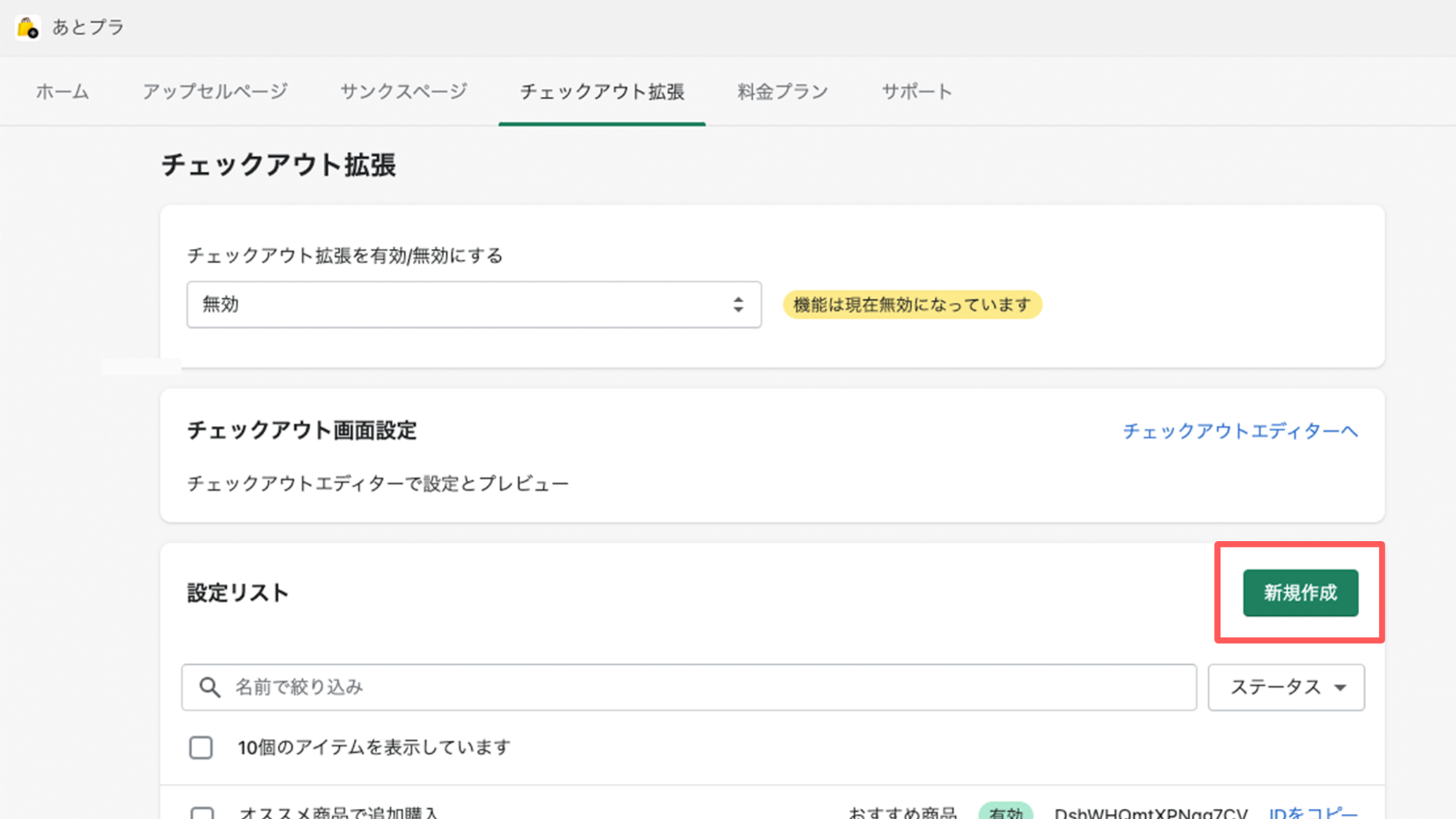
Task: Click the magnifier search icon
Action: pos(210,687)
